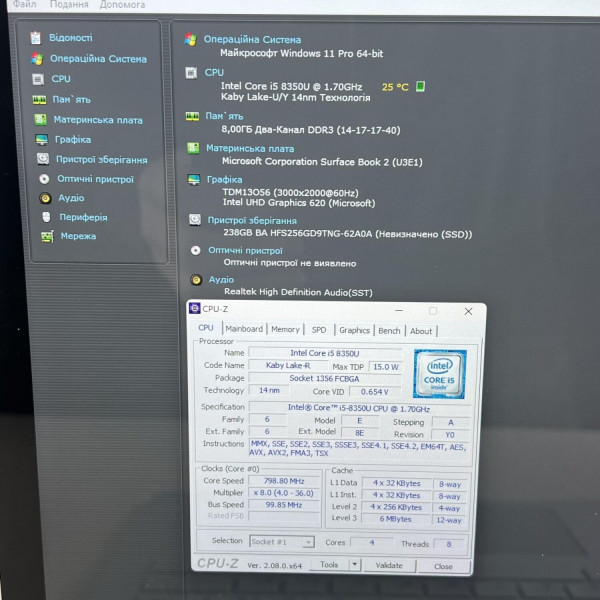
Task: Click the audio speaker icon in summary panel
Action: [x=196, y=280]
